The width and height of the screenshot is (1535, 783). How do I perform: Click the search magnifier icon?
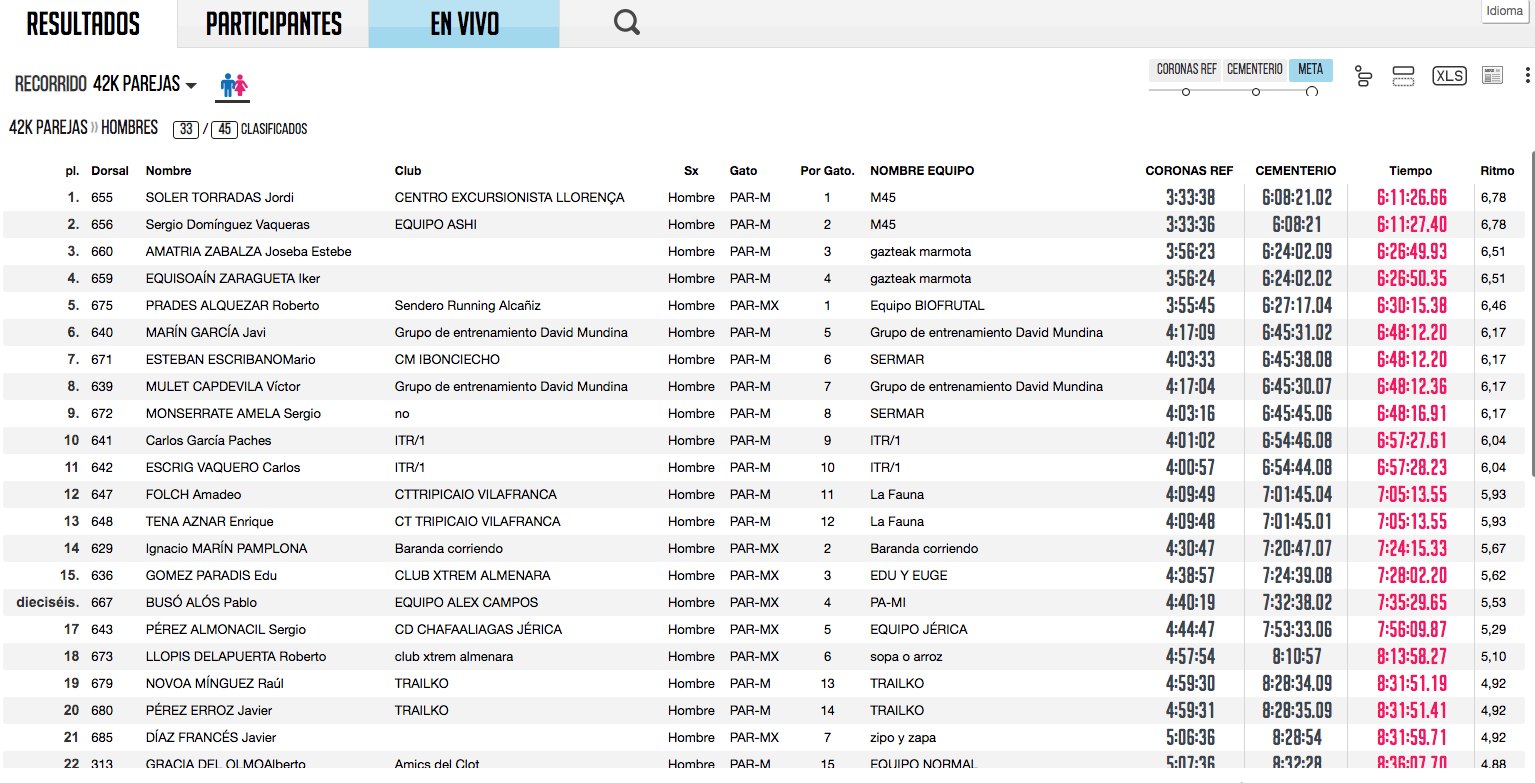point(627,23)
